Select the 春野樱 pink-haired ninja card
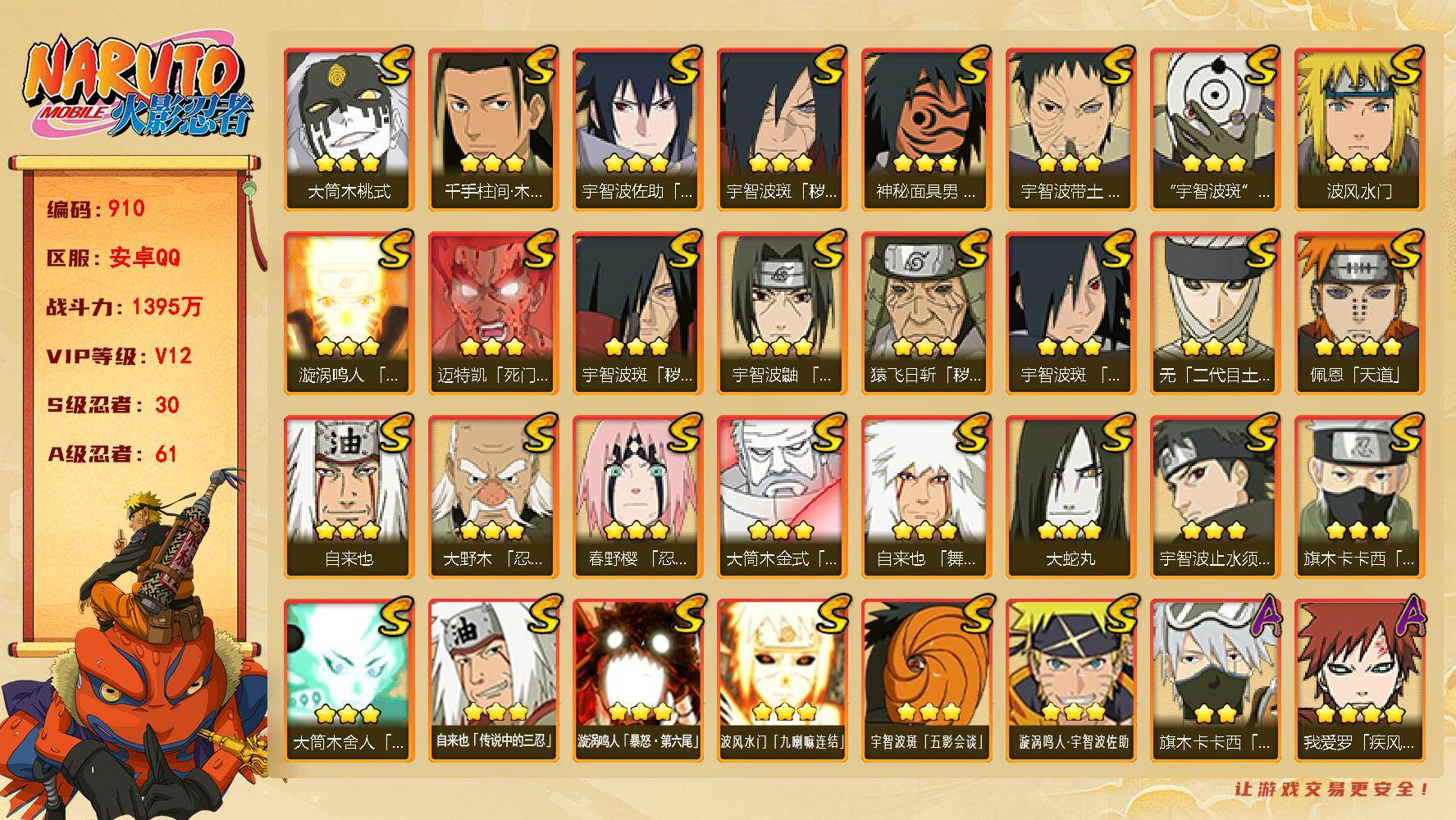Image resolution: width=1456 pixels, height=820 pixels. click(638, 497)
